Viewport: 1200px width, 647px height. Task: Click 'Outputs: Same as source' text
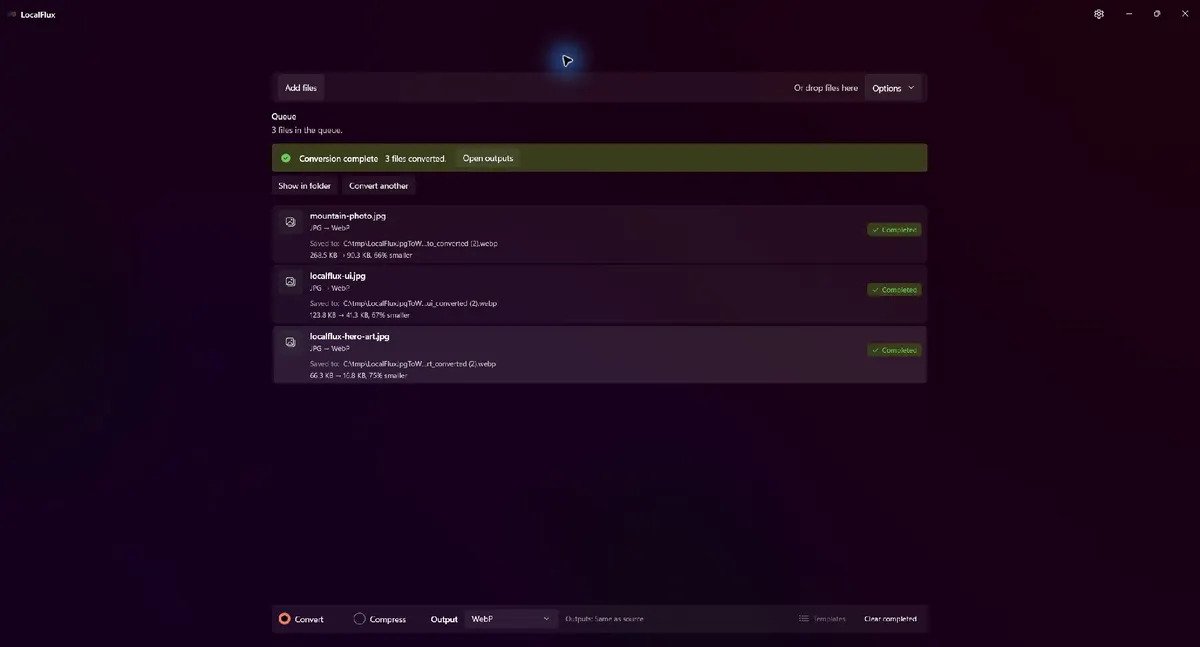604,619
